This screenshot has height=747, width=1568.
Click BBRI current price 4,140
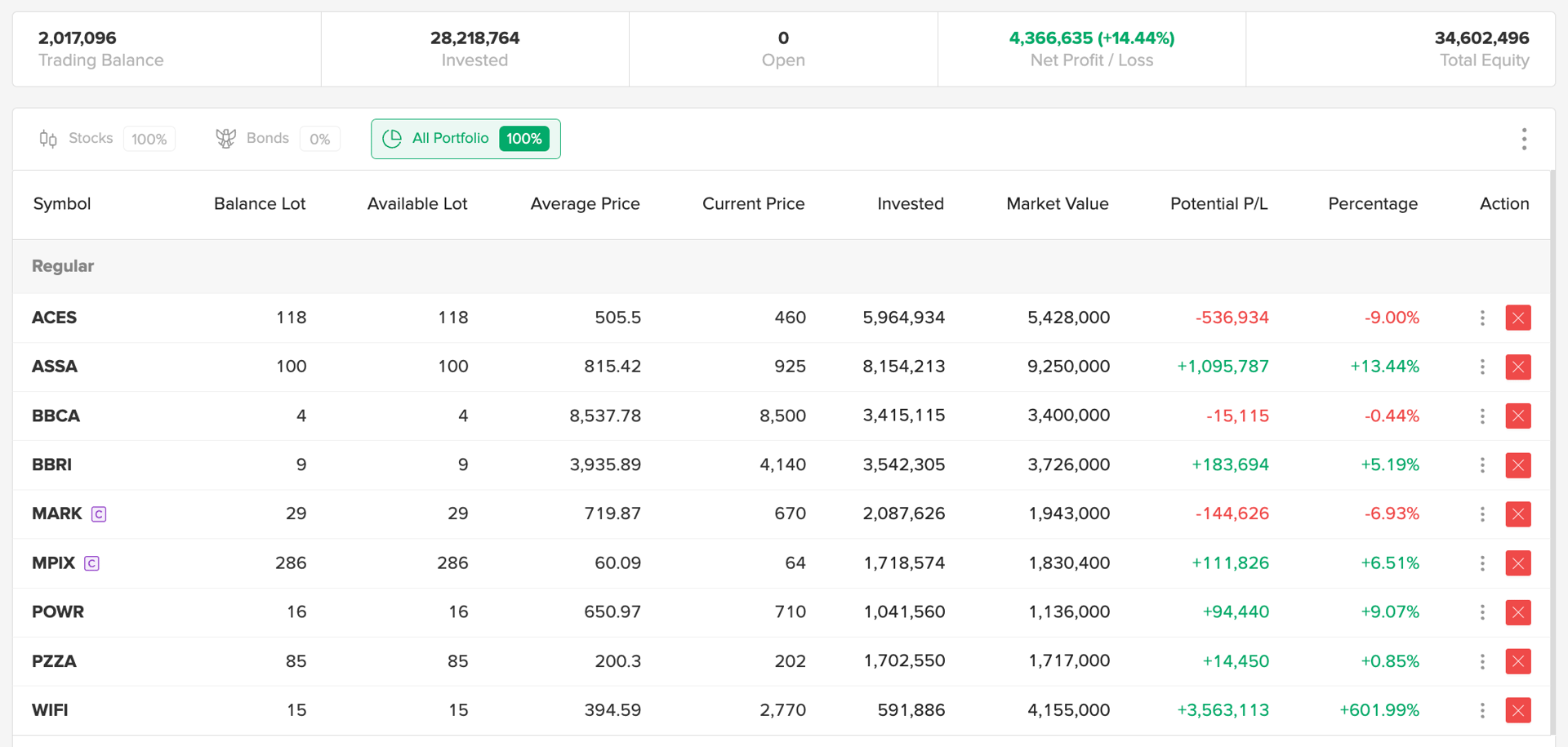(782, 465)
